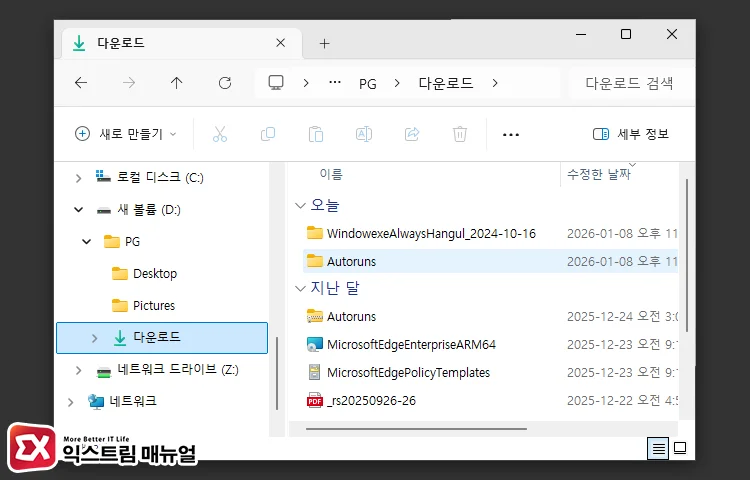
Task: Click the Delete trash can icon
Action: click(x=460, y=134)
